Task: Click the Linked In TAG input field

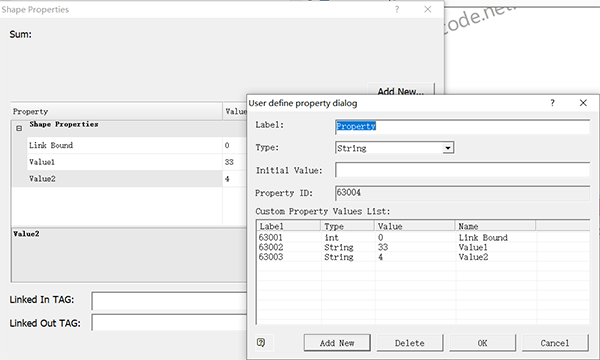Action: (x=169, y=301)
